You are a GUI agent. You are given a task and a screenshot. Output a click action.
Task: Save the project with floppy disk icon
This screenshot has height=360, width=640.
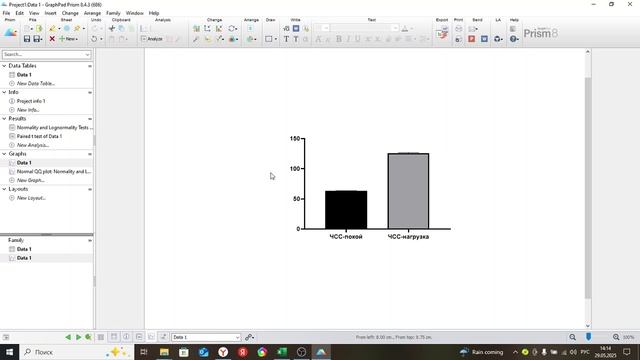pyautogui.click(x=27, y=39)
